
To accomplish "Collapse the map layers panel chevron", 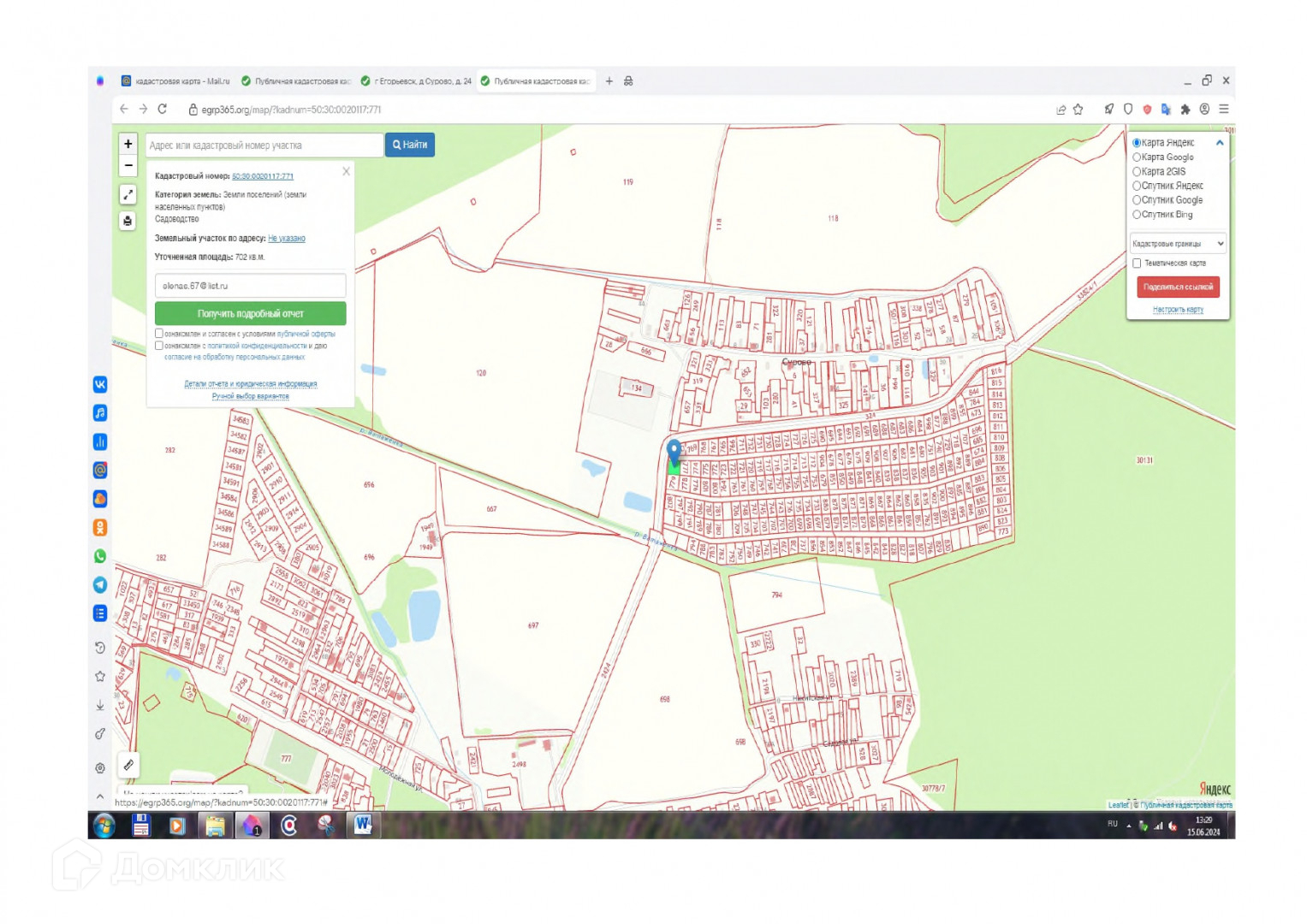I will point(1219,143).
